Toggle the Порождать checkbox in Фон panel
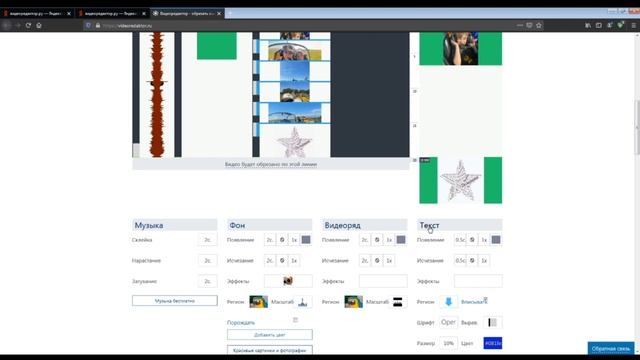The height and width of the screenshot is (360, 640). point(295,320)
